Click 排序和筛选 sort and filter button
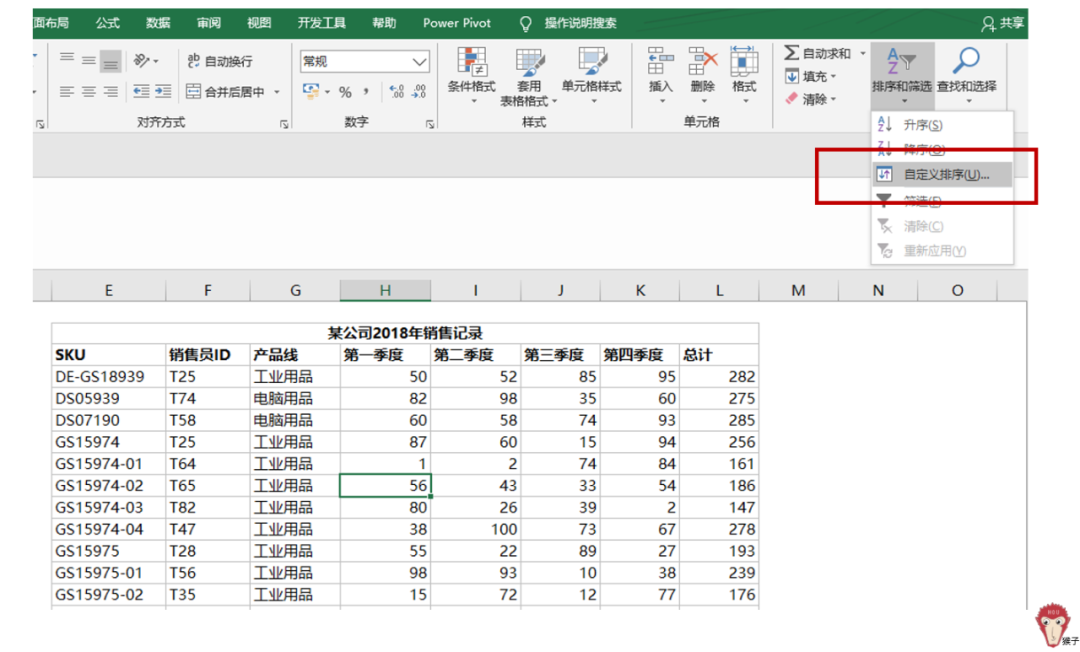This screenshot has width=1080, height=652. tap(902, 76)
